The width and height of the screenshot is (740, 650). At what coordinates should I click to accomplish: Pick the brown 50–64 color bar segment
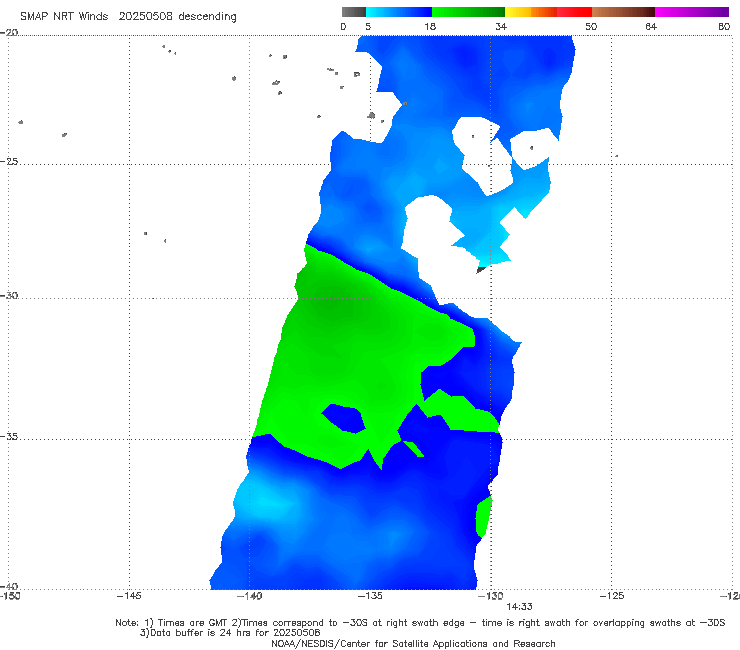623,12
